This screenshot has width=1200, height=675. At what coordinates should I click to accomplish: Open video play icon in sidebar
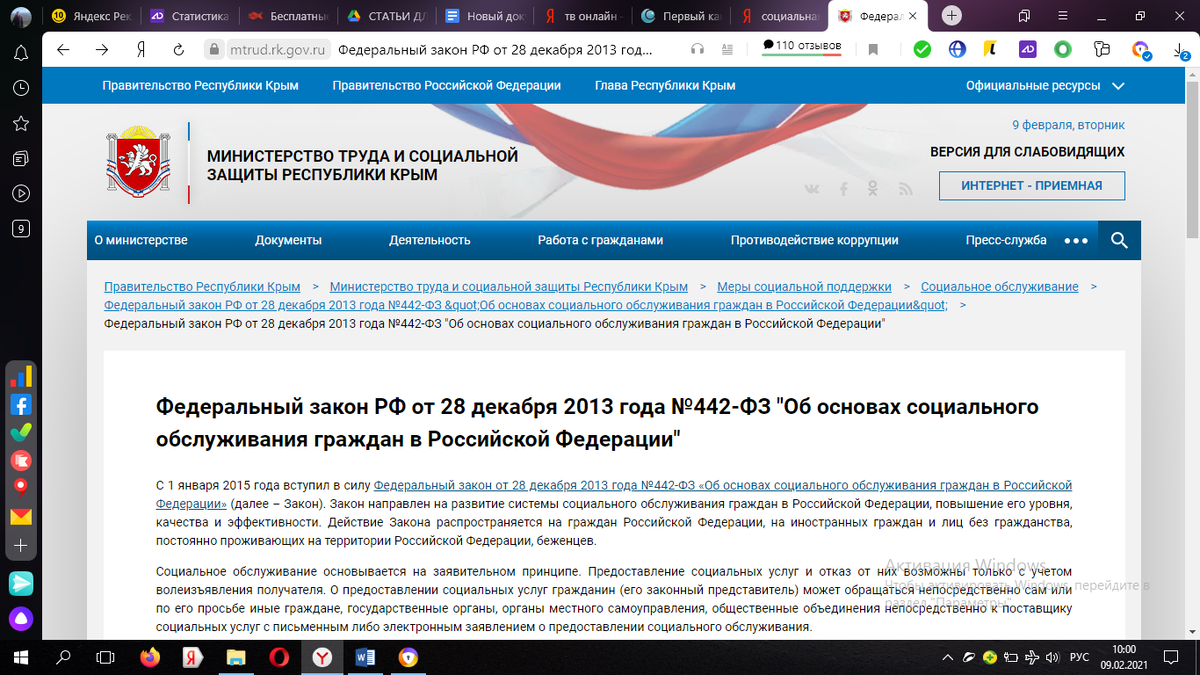(20, 193)
